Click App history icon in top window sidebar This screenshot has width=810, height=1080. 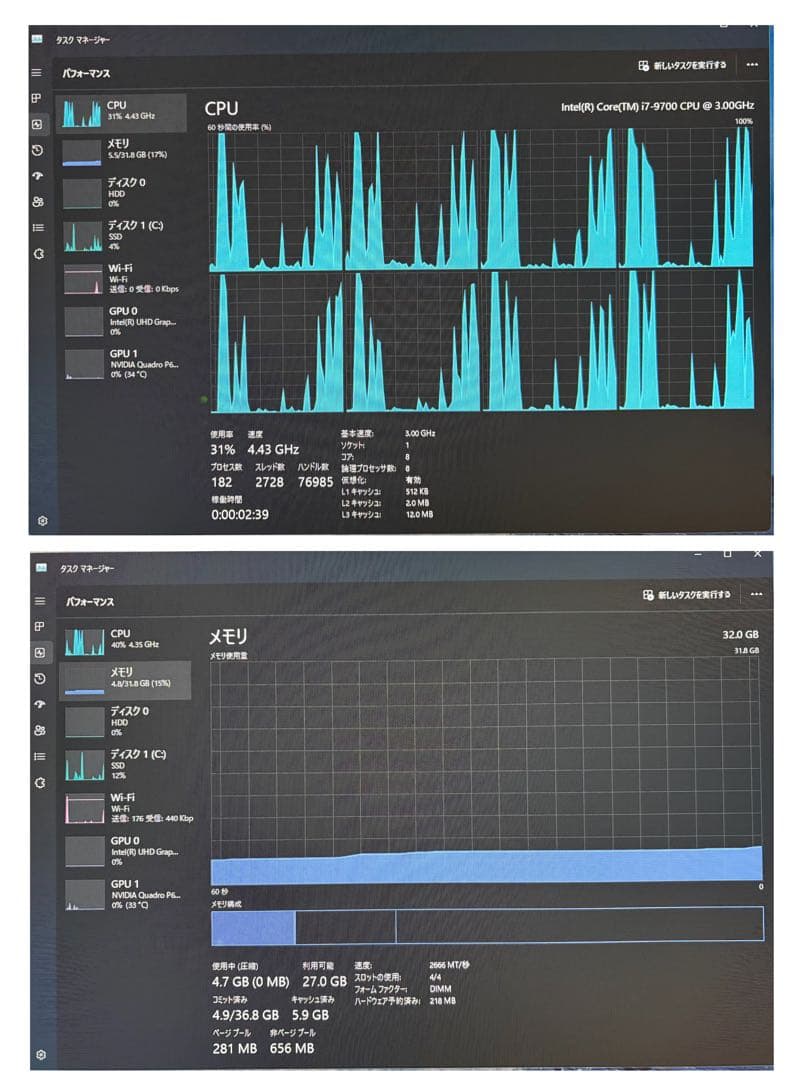click(37, 150)
